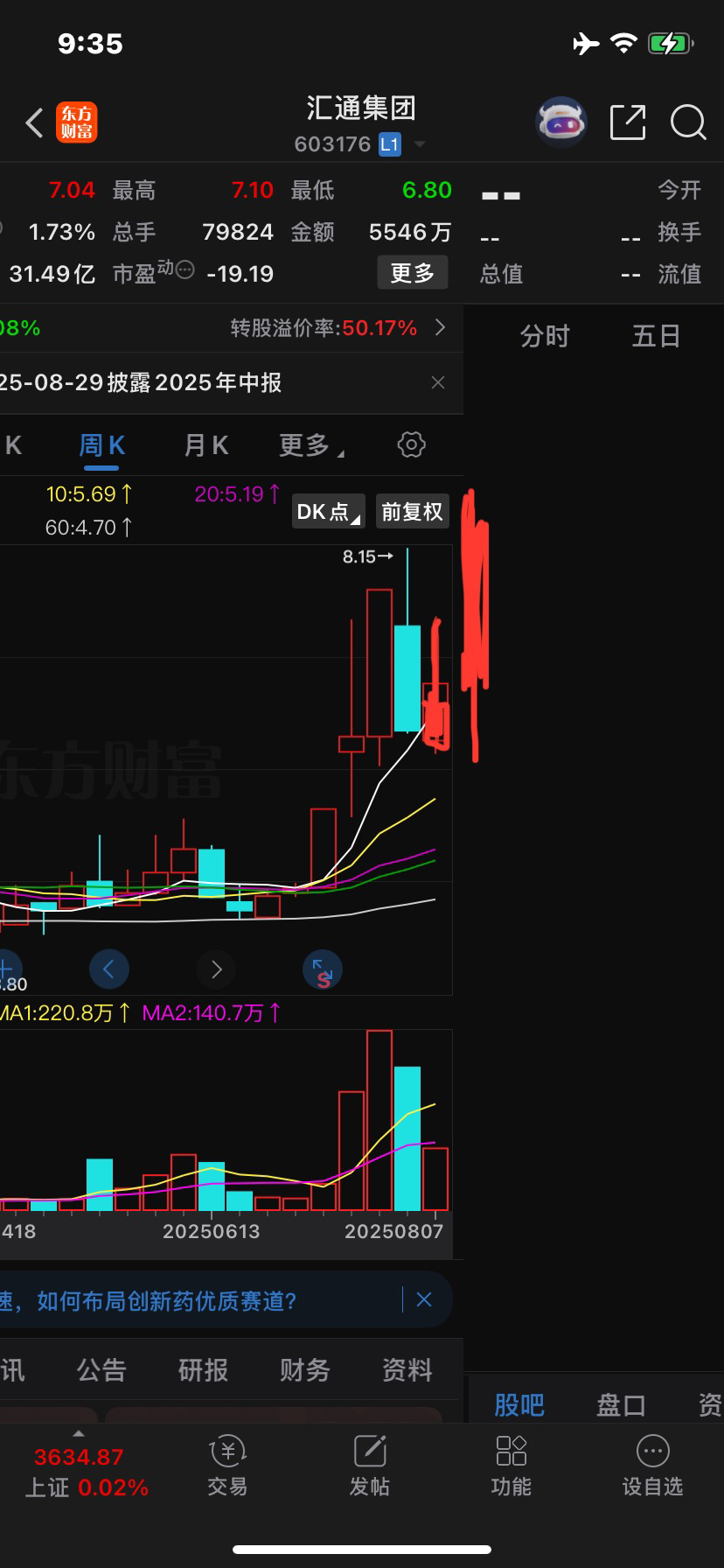Tap the 10:5.69 moving average label
The image size is (724, 1568).
[x=89, y=494]
